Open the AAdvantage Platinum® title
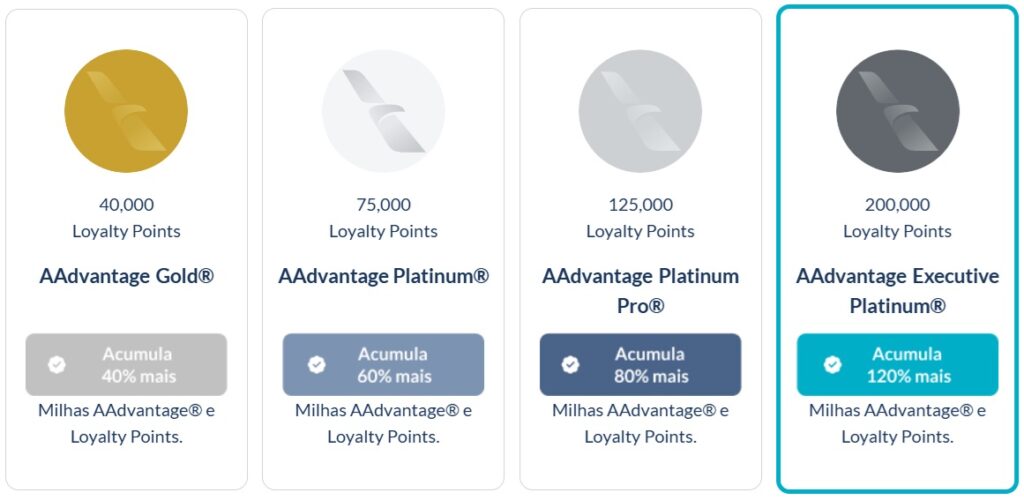 click(383, 276)
